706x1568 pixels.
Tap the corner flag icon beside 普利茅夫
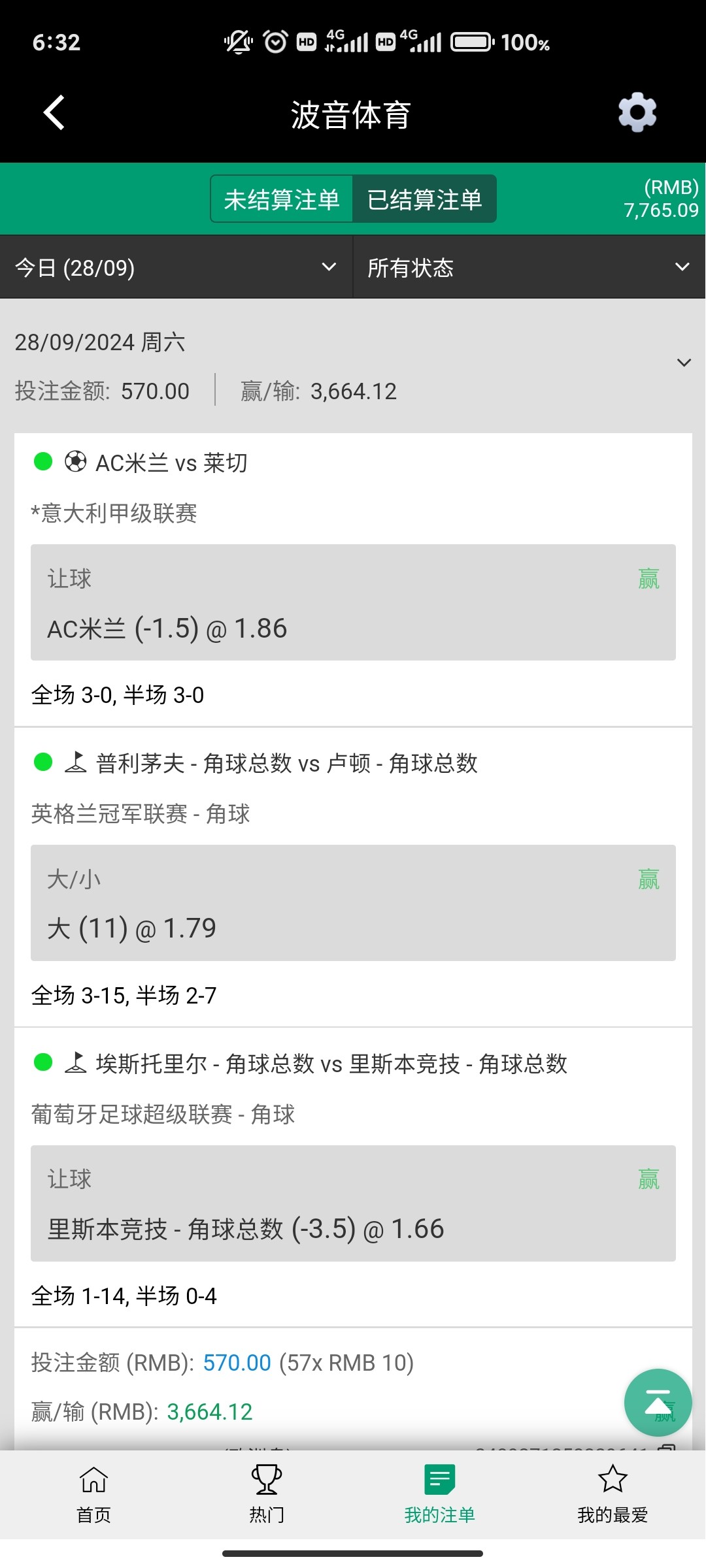(x=75, y=762)
